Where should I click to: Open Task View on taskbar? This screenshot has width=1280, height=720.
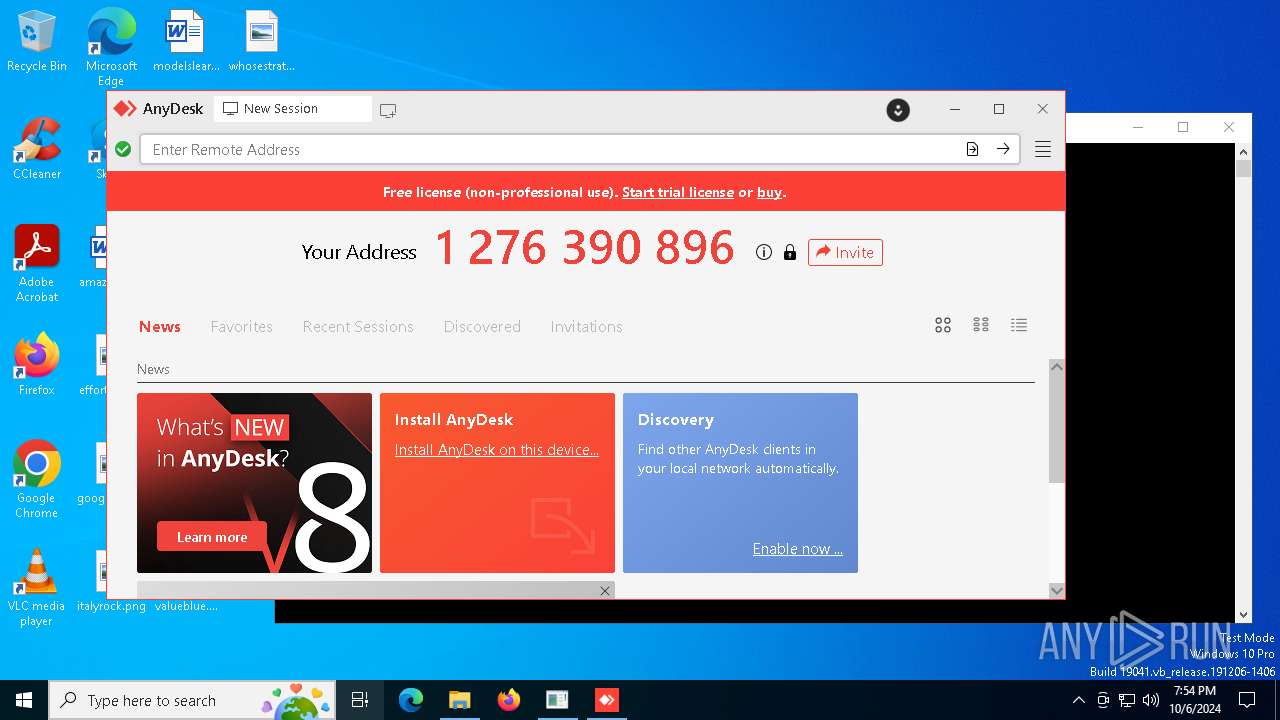click(360, 700)
